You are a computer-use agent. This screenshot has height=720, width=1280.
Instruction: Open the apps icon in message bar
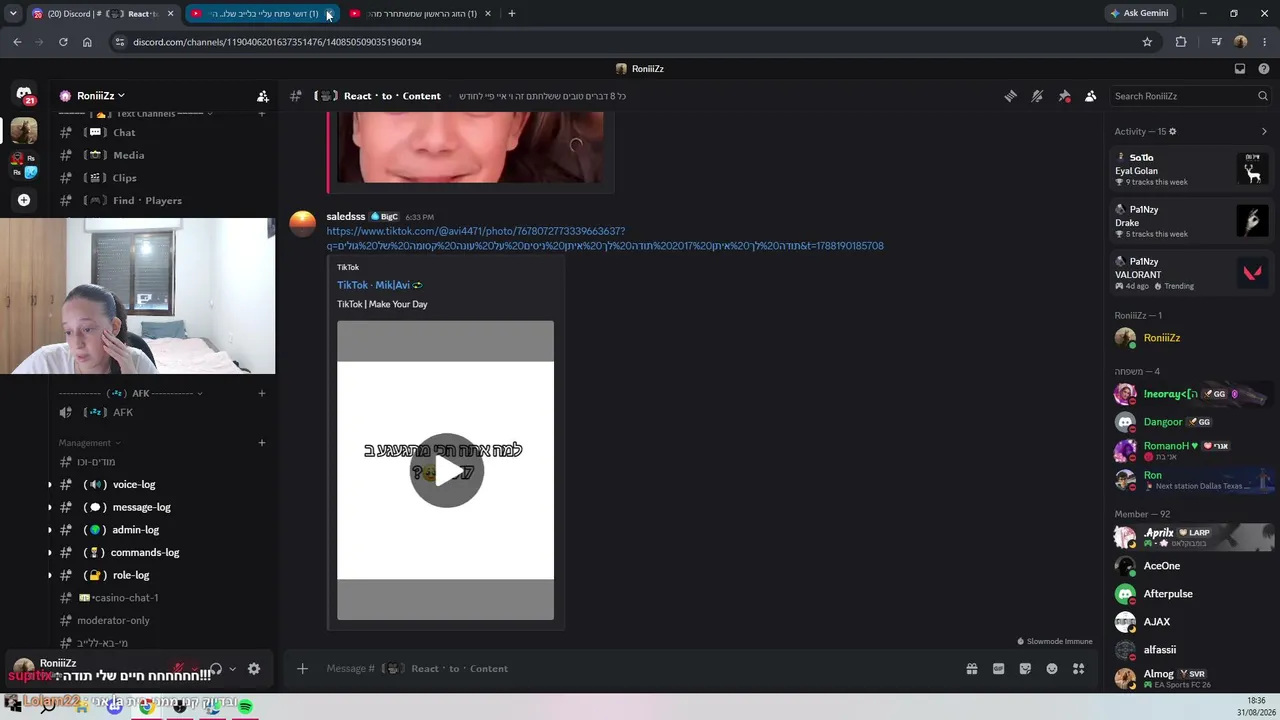point(1079,669)
